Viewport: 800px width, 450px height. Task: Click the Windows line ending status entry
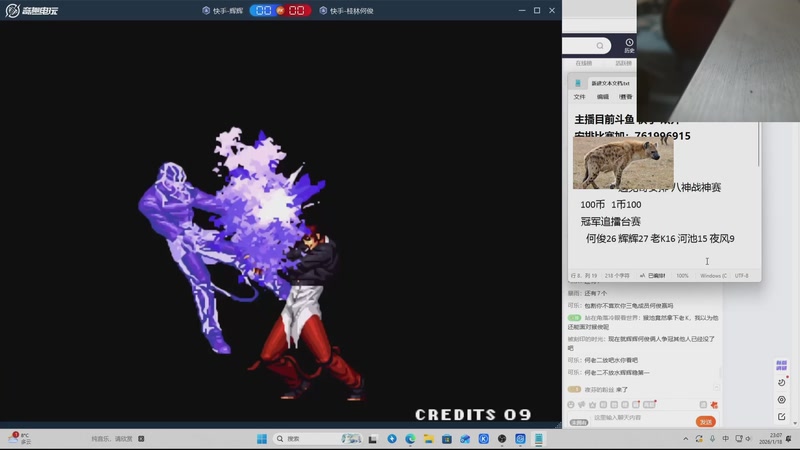(x=713, y=276)
